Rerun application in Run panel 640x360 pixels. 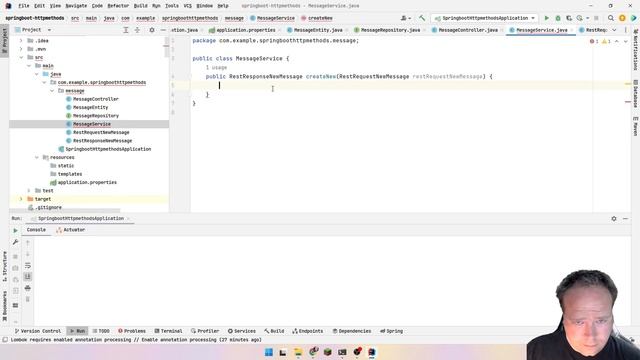[x=16, y=231]
